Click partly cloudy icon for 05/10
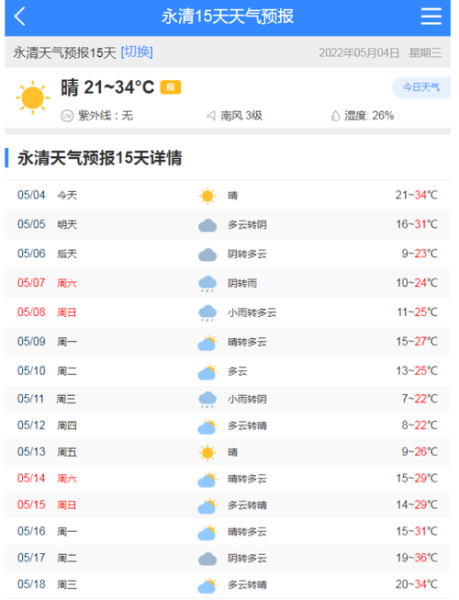 (207, 372)
